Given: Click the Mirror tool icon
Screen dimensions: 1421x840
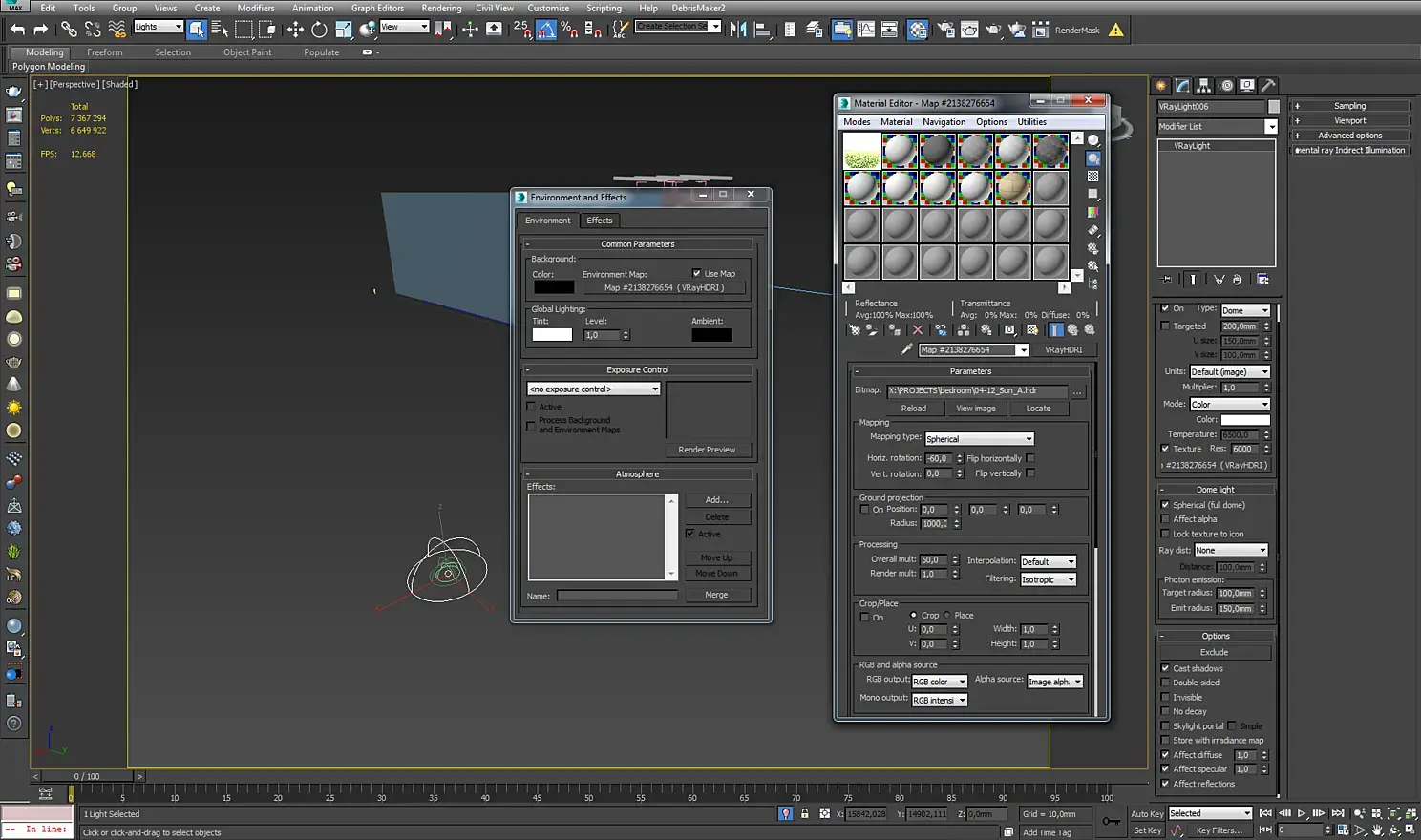Looking at the screenshot, I should [x=738, y=30].
